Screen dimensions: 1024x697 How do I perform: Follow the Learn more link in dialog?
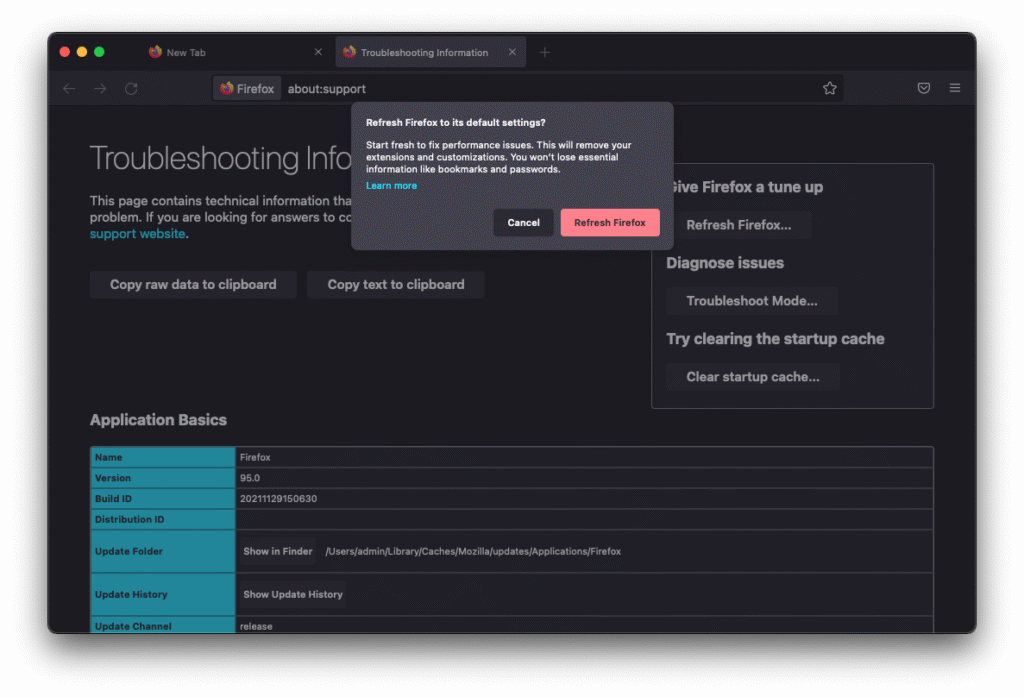point(391,186)
